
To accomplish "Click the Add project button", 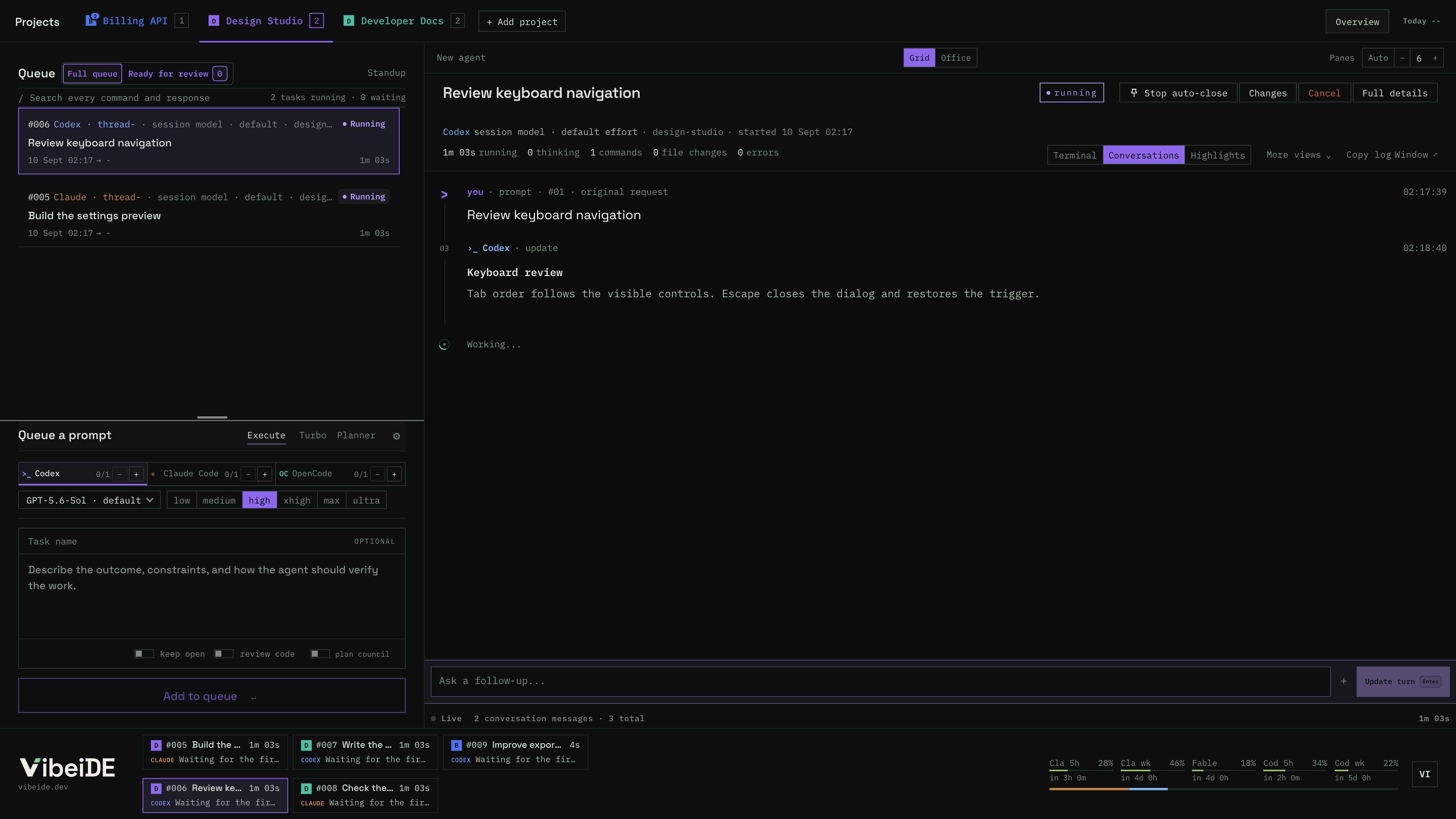I will tap(522, 21).
